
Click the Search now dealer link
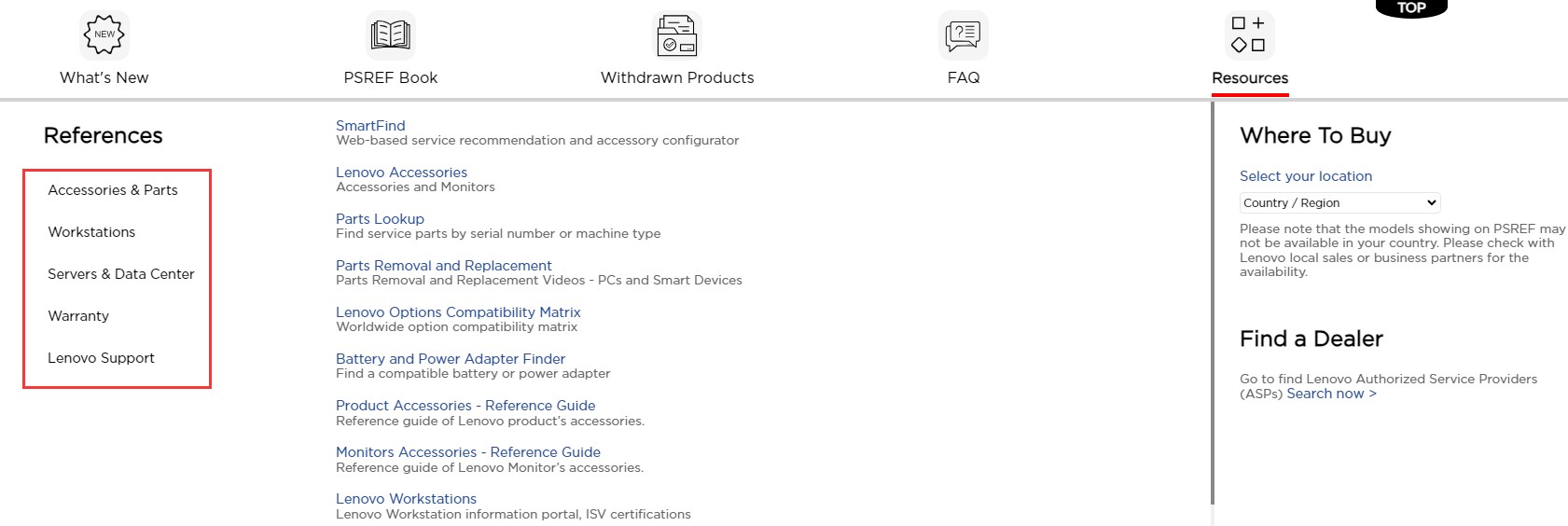1331,394
